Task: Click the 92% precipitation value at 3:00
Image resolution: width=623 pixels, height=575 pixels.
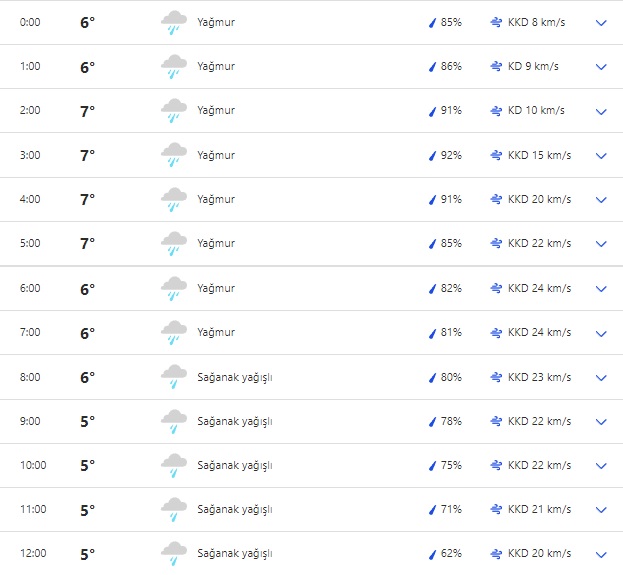Action: [451, 155]
